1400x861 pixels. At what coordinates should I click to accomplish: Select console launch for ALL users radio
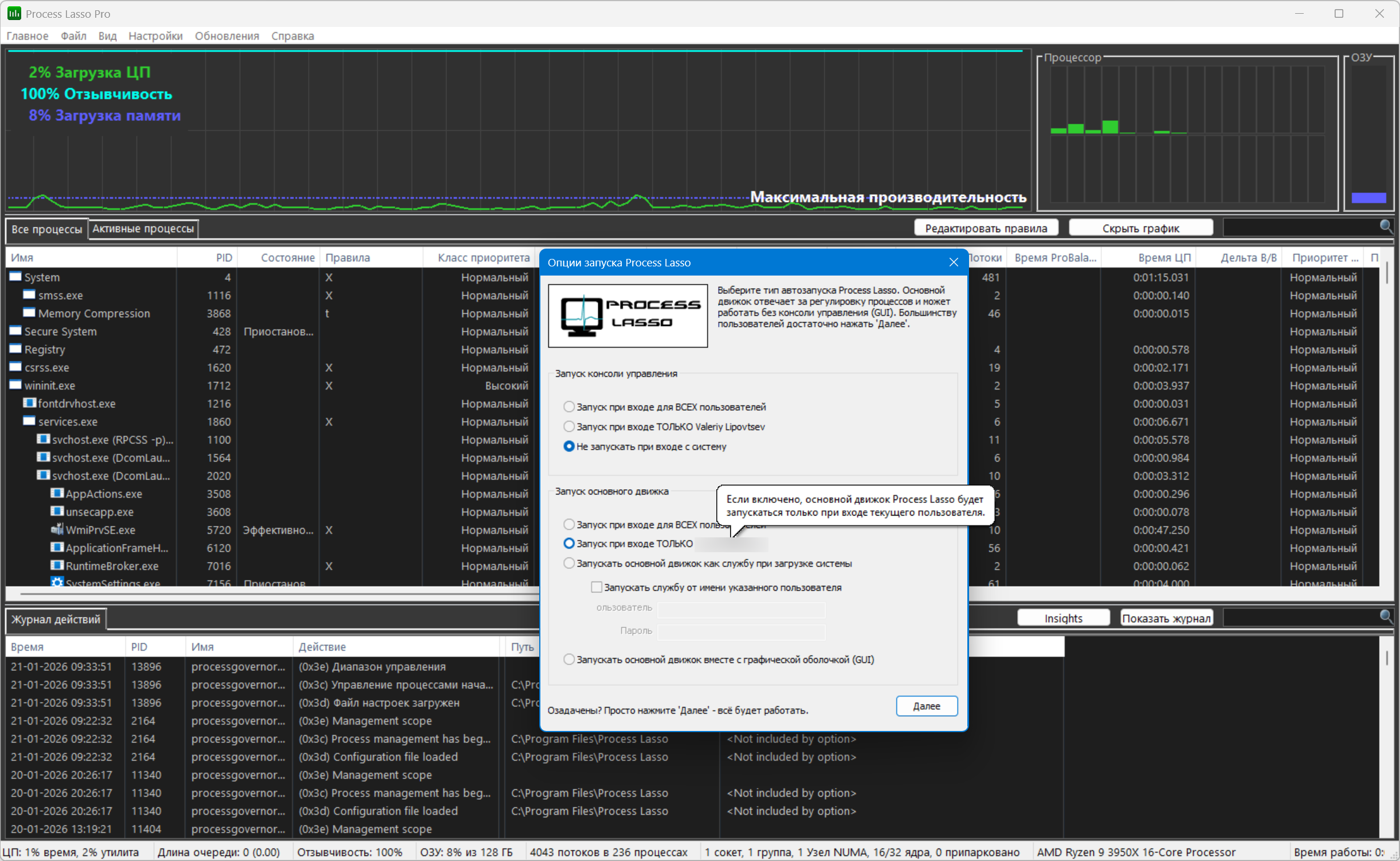click(x=568, y=407)
